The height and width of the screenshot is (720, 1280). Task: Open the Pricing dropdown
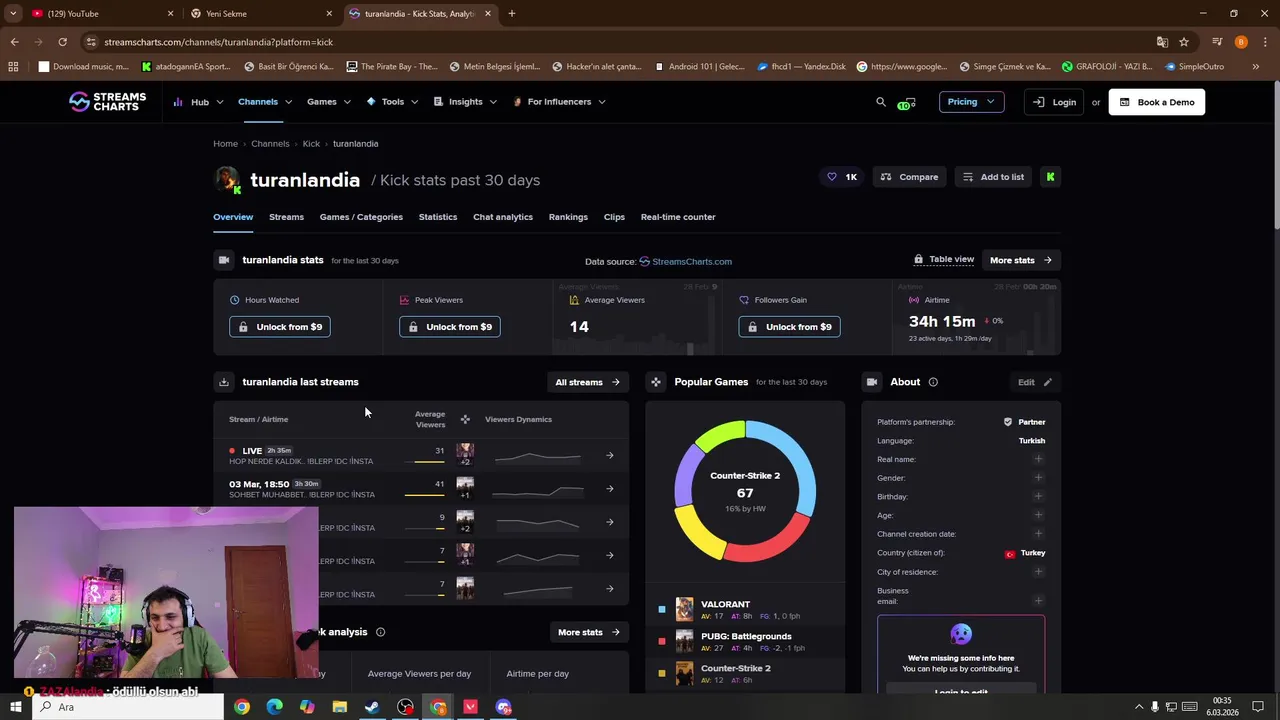(971, 102)
